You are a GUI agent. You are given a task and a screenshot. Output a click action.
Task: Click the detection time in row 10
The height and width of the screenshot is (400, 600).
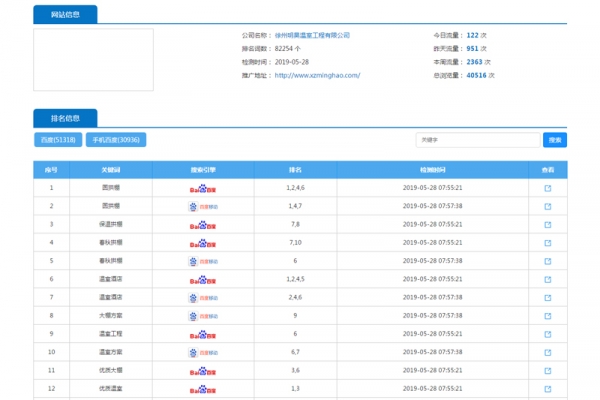tap(432, 352)
